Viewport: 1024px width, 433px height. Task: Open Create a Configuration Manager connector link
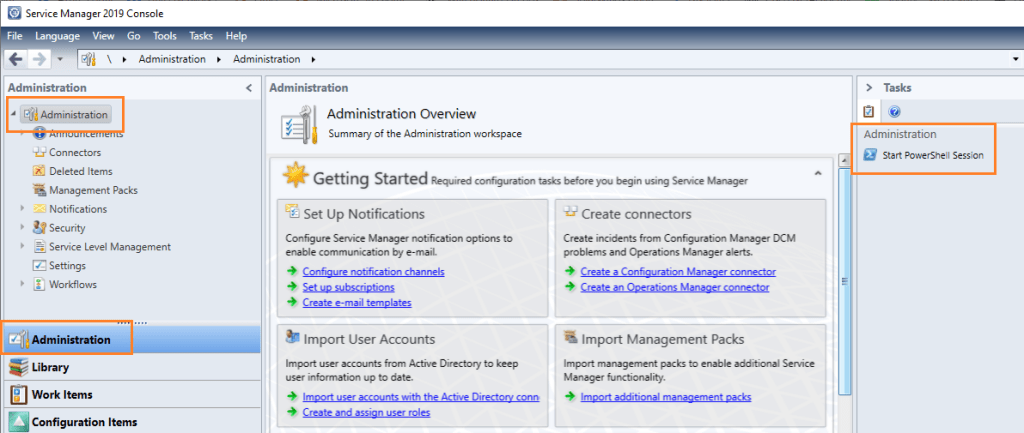pyautogui.click(x=678, y=272)
